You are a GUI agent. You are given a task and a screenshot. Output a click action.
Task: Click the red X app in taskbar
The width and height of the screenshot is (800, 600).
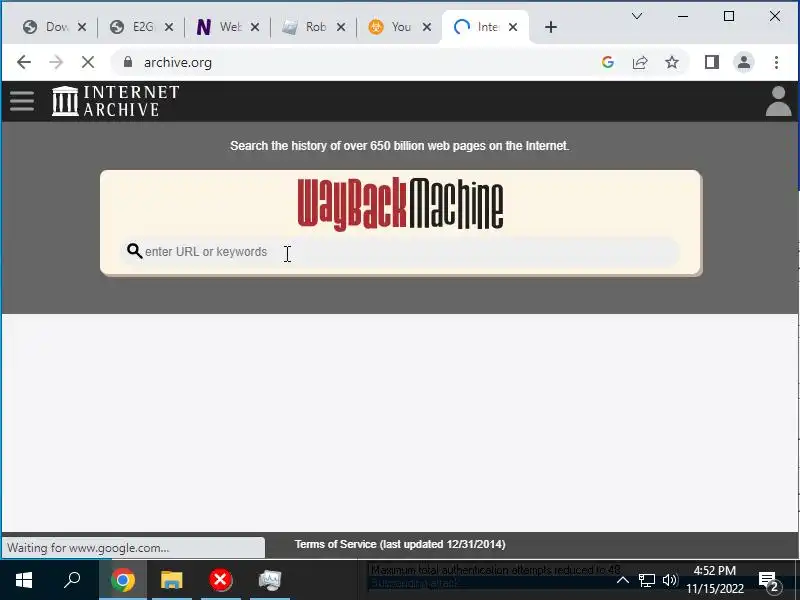[x=220, y=580]
